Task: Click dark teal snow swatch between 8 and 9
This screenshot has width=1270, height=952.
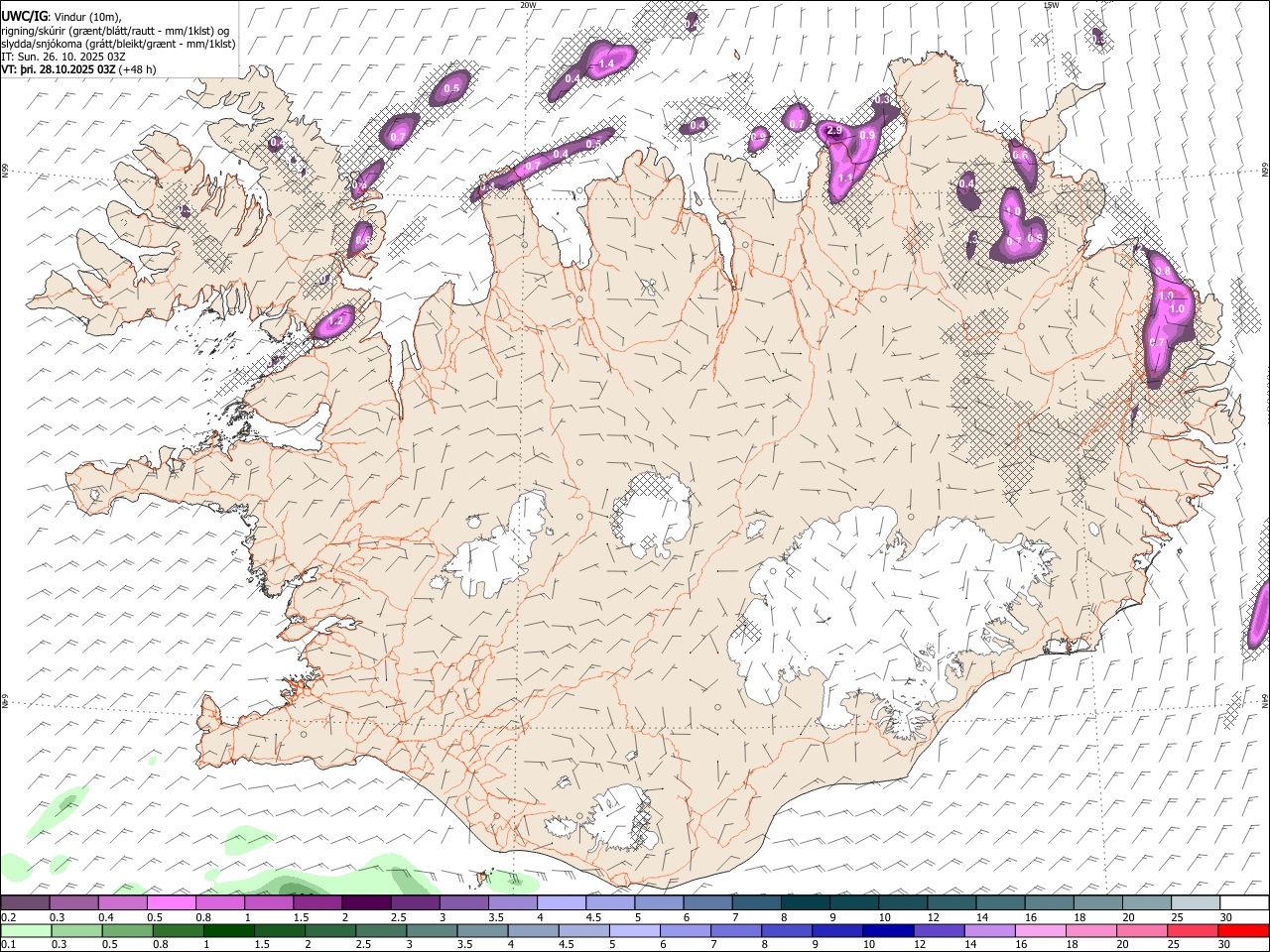Action: [x=805, y=903]
